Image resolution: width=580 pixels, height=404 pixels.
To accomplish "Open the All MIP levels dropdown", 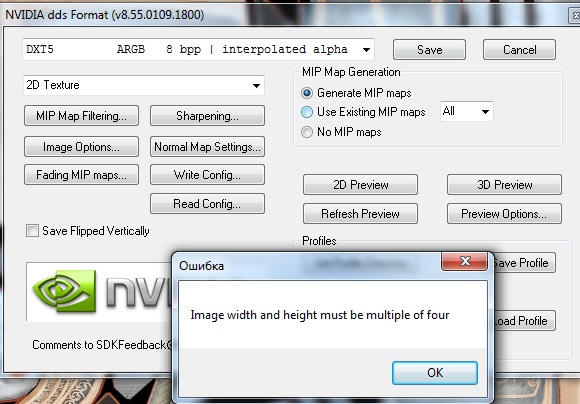I will point(467,111).
